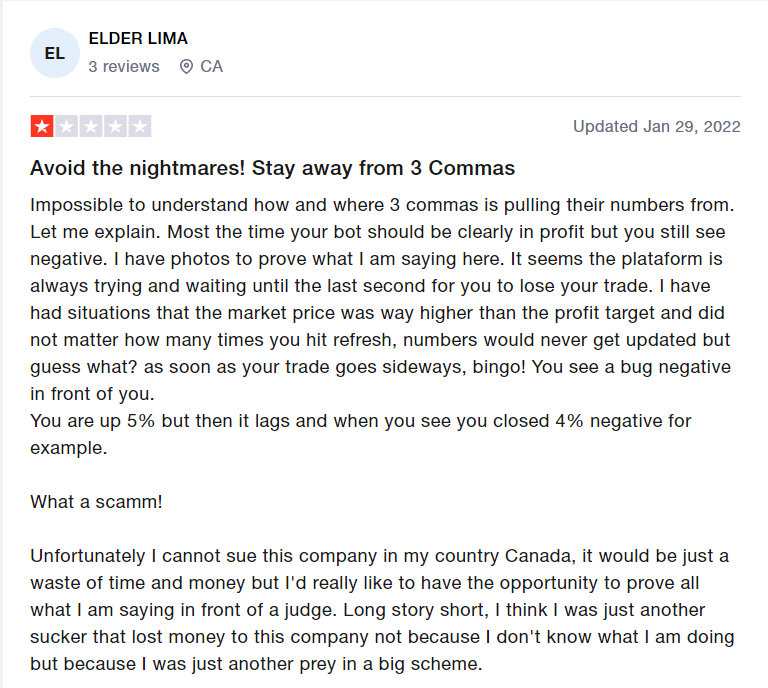768x688 pixels.
Task: Click the 'What a scamm!' line
Action: (96, 502)
